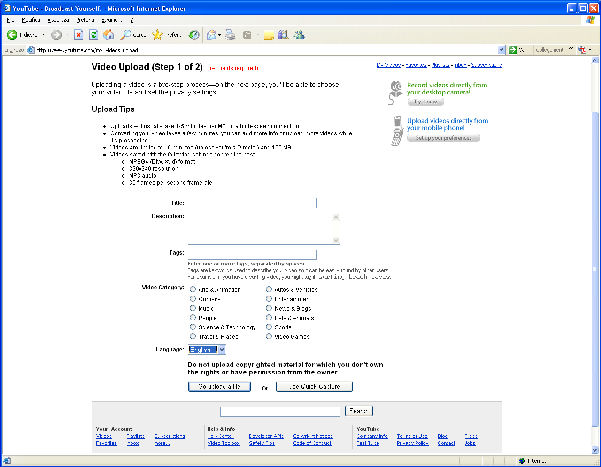601x467 pixels.
Task: Open the Company Info footer link
Action: point(372,436)
